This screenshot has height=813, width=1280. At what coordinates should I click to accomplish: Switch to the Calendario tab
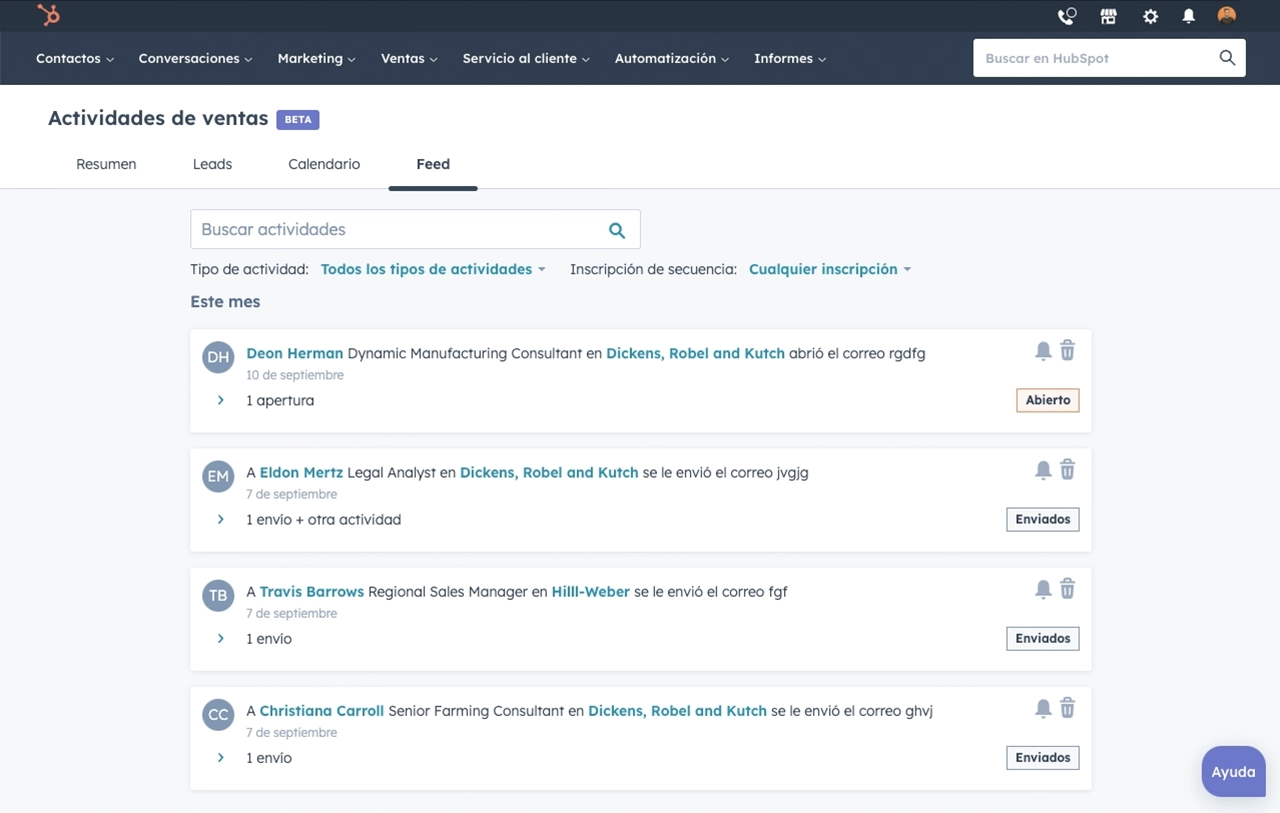[324, 164]
